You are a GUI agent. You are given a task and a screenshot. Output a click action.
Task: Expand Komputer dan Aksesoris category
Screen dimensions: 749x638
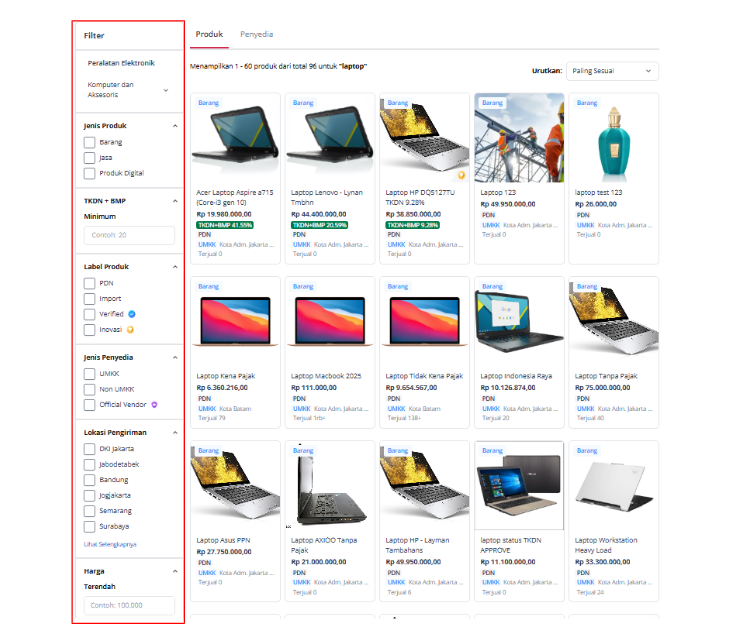(x=166, y=90)
